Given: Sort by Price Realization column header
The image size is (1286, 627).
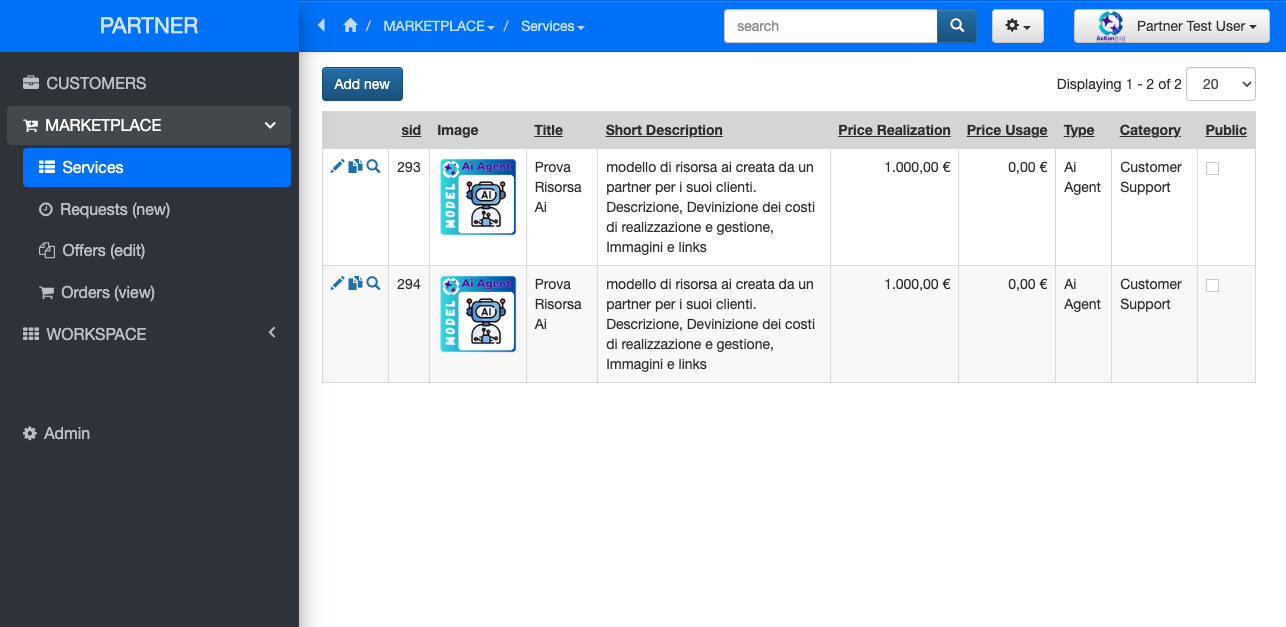Looking at the screenshot, I should [894, 130].
